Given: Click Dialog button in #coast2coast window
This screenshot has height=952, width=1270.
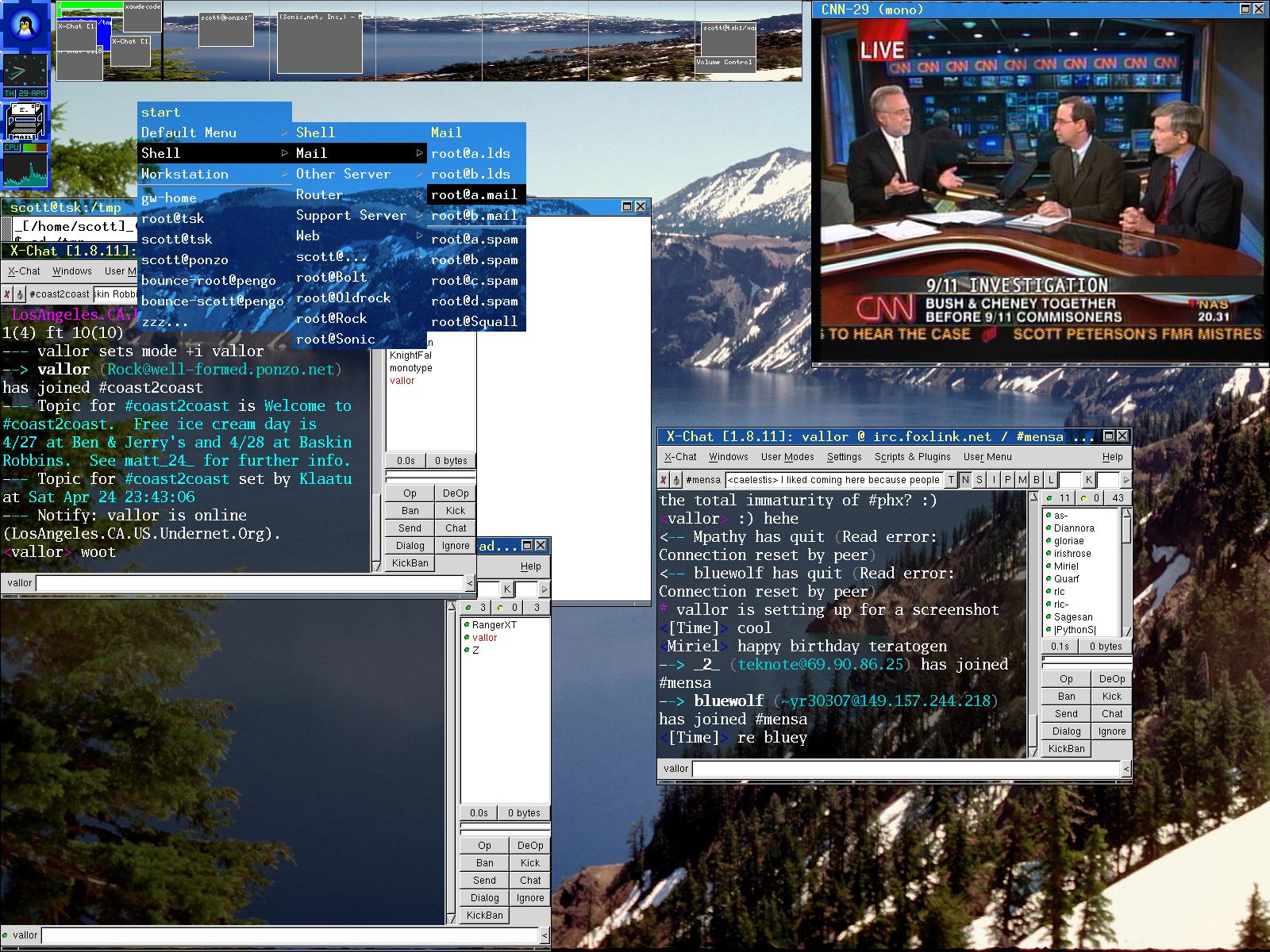Looking at the screenshot, I should 410,546.
